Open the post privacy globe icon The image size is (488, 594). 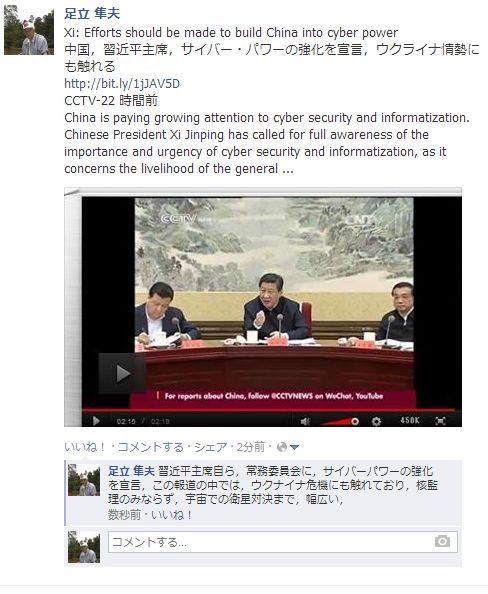click(x=282, y=447)
